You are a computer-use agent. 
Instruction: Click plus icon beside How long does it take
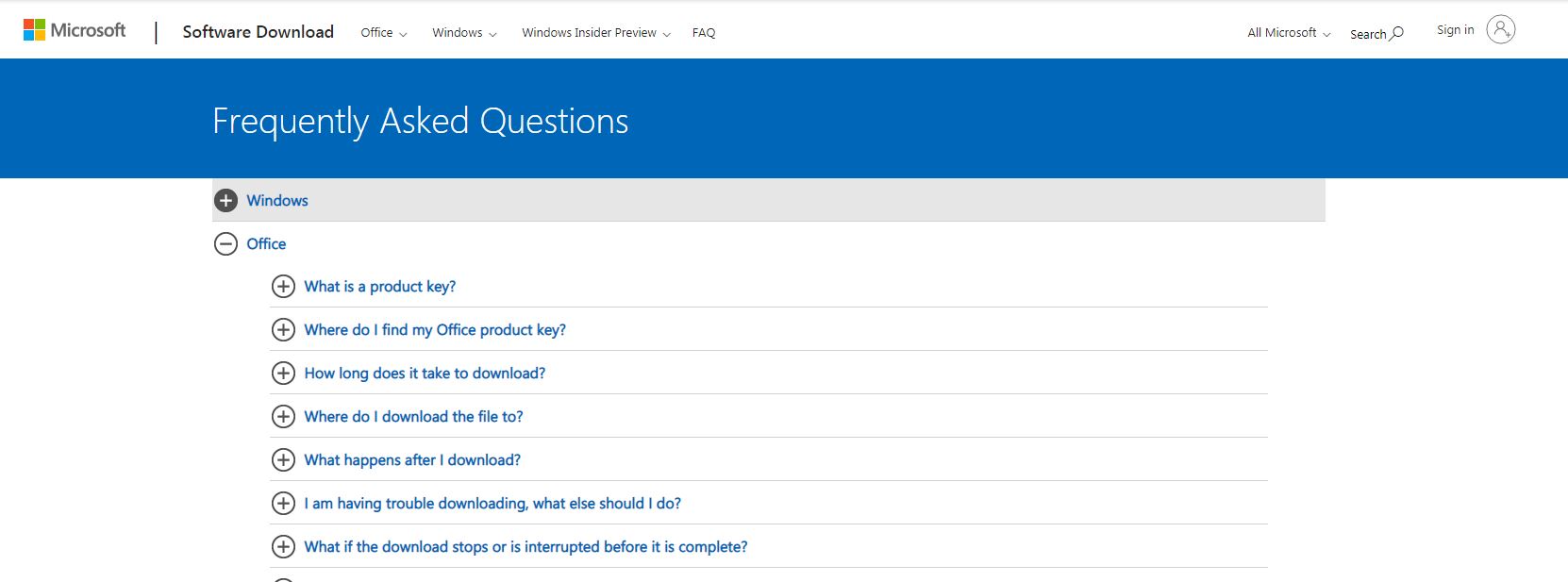[x=283, y=374]
